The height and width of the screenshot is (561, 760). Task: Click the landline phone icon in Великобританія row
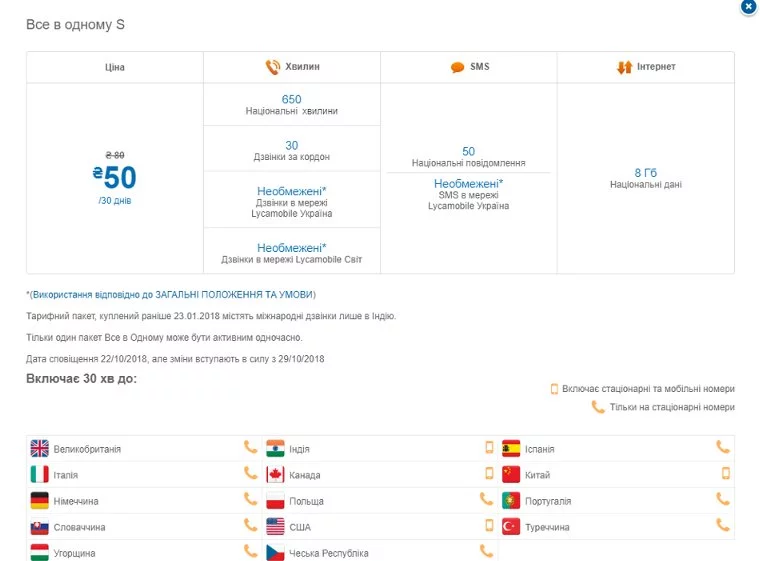pyautogui.click(x=251, y=447)
